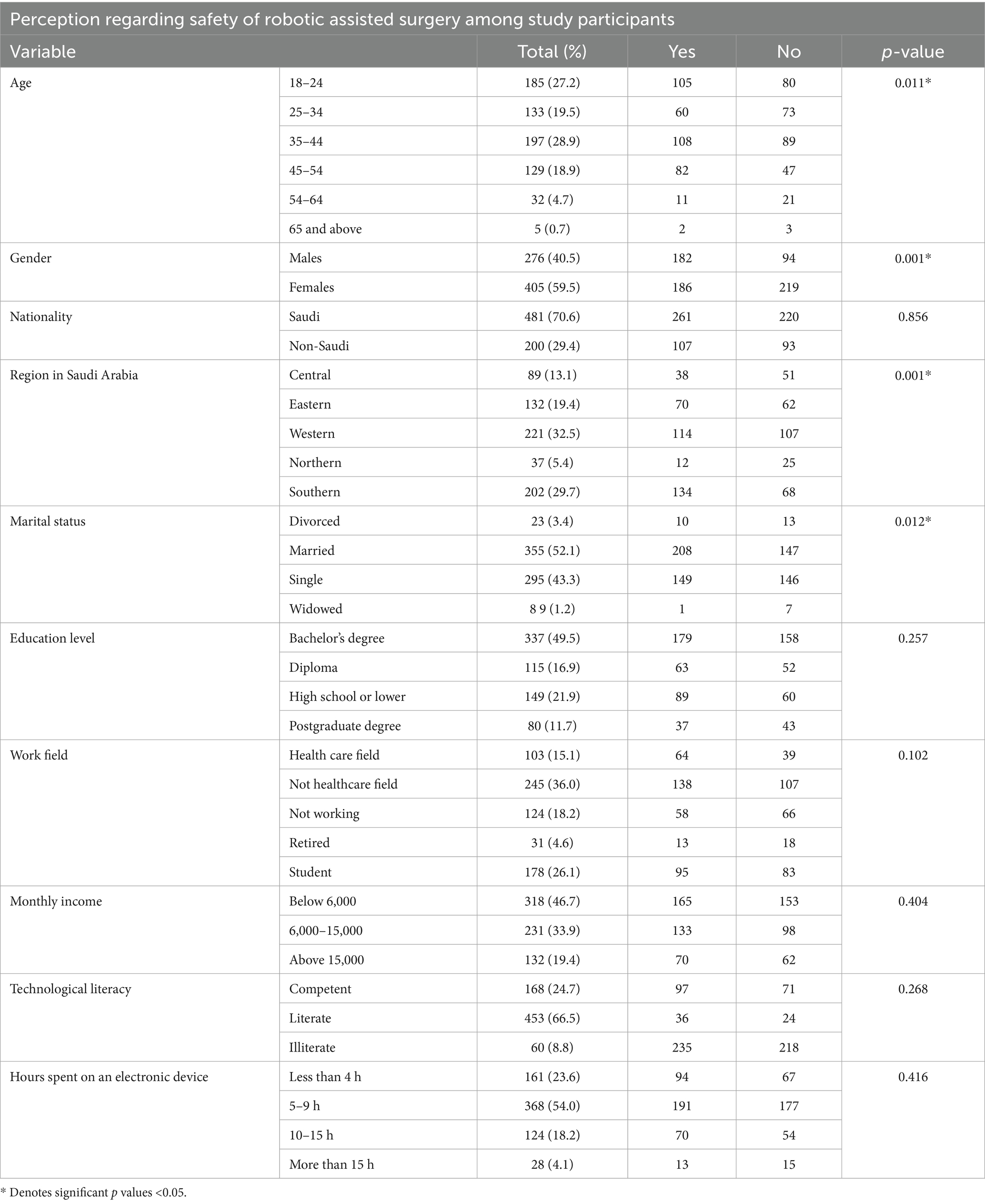The height and width of the screenshot is (1204, 985).
Task: Click 'Hours spent on an electronic device'
Action: pos(109,1077)
